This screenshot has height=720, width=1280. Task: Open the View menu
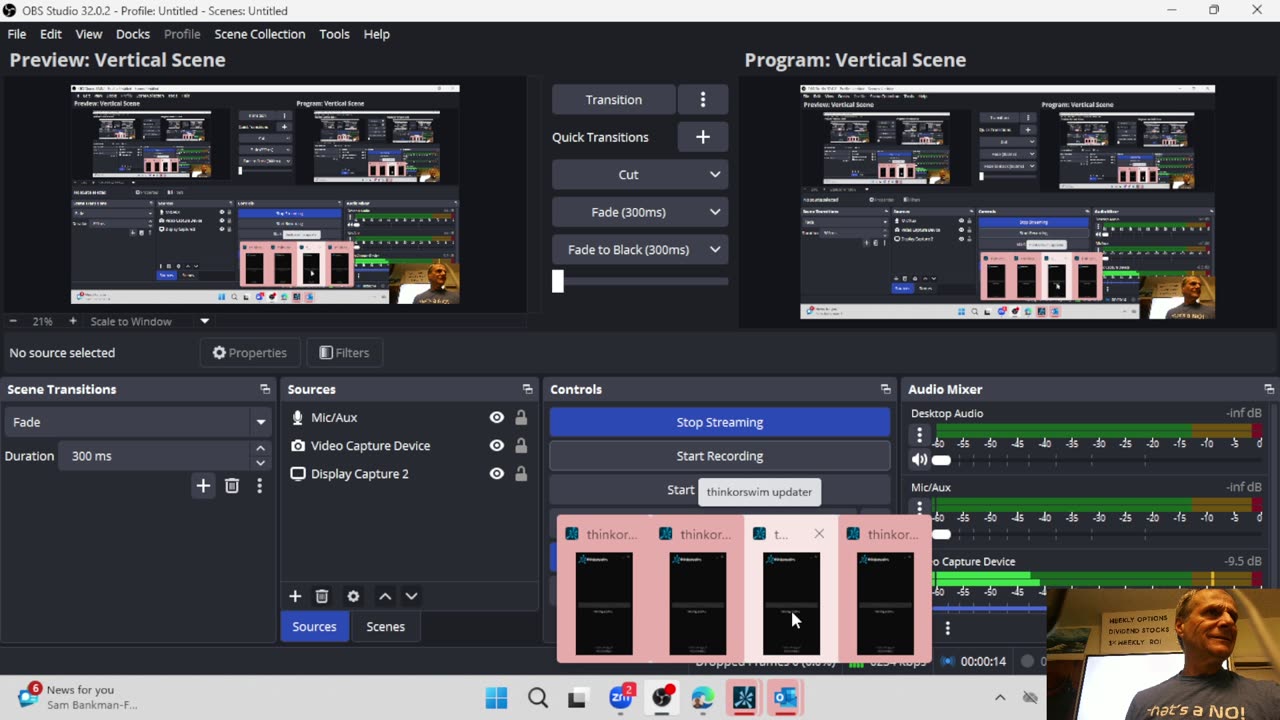click(89, 34)
